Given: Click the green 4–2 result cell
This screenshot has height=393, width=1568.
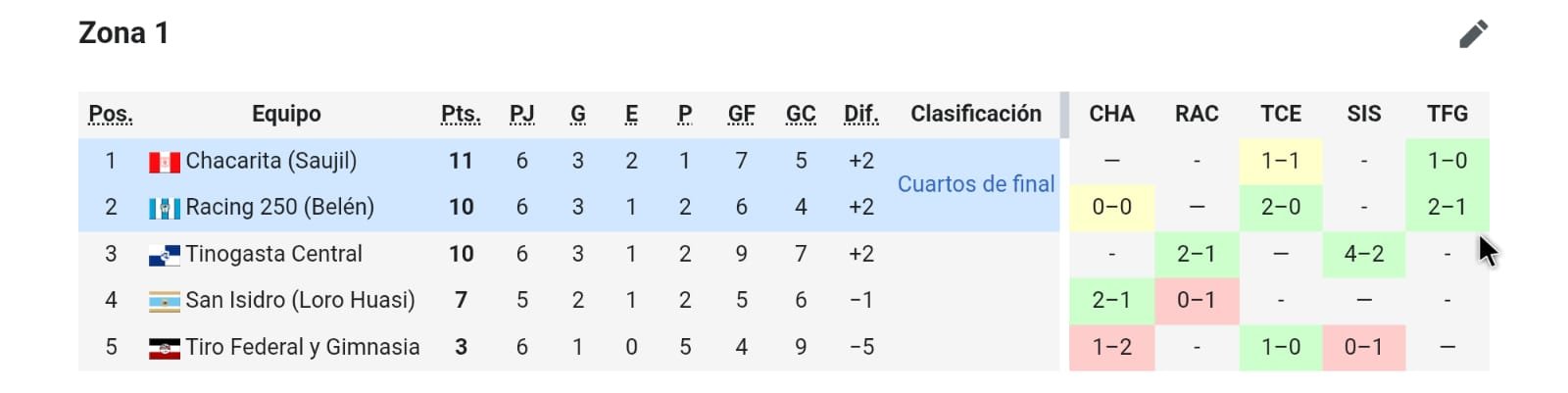Looking at the screenshot, I should tap(1363, 255).
